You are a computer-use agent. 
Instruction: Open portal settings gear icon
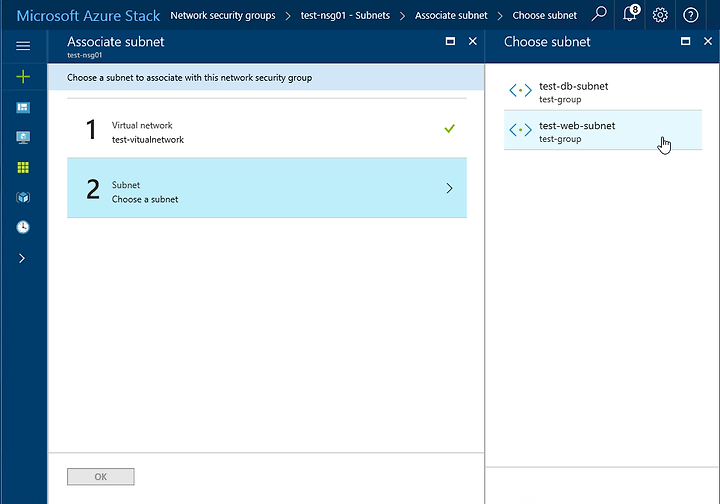(x=660, y=15)
